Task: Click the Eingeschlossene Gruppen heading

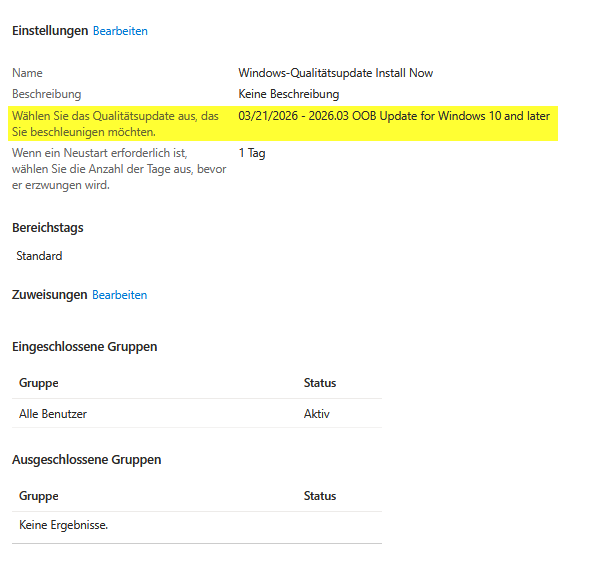Action: tap(84, 347)
